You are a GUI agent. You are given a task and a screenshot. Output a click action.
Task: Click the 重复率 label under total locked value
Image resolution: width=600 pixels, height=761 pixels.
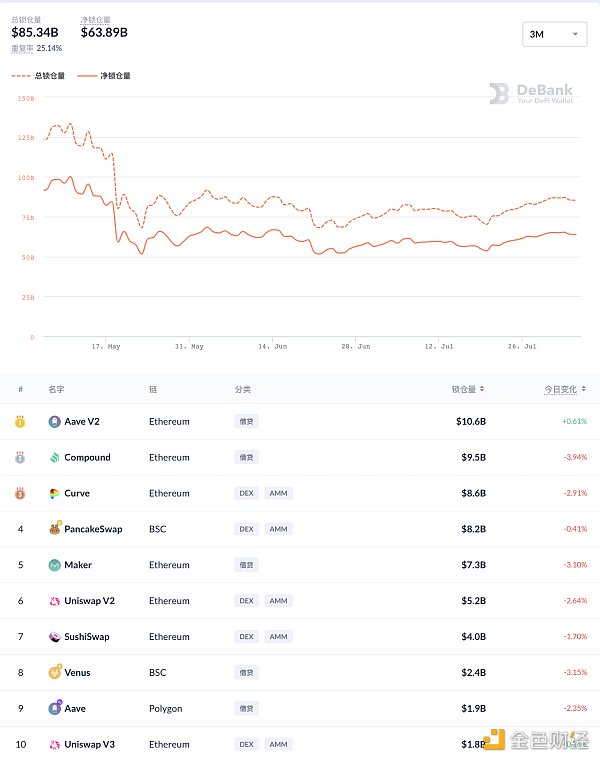pyautogui.click(x=22, y=48)
